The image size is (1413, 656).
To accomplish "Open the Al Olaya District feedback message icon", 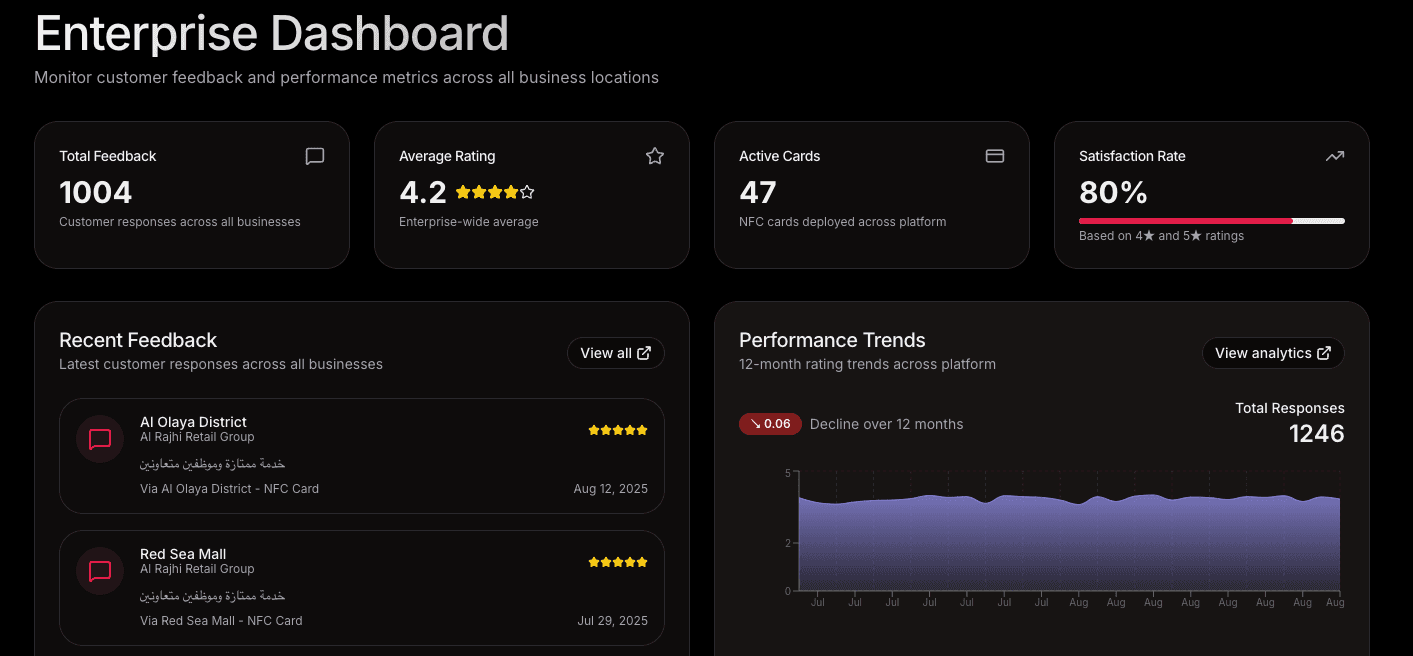I will pyautogui.click(x=99, y=438).
